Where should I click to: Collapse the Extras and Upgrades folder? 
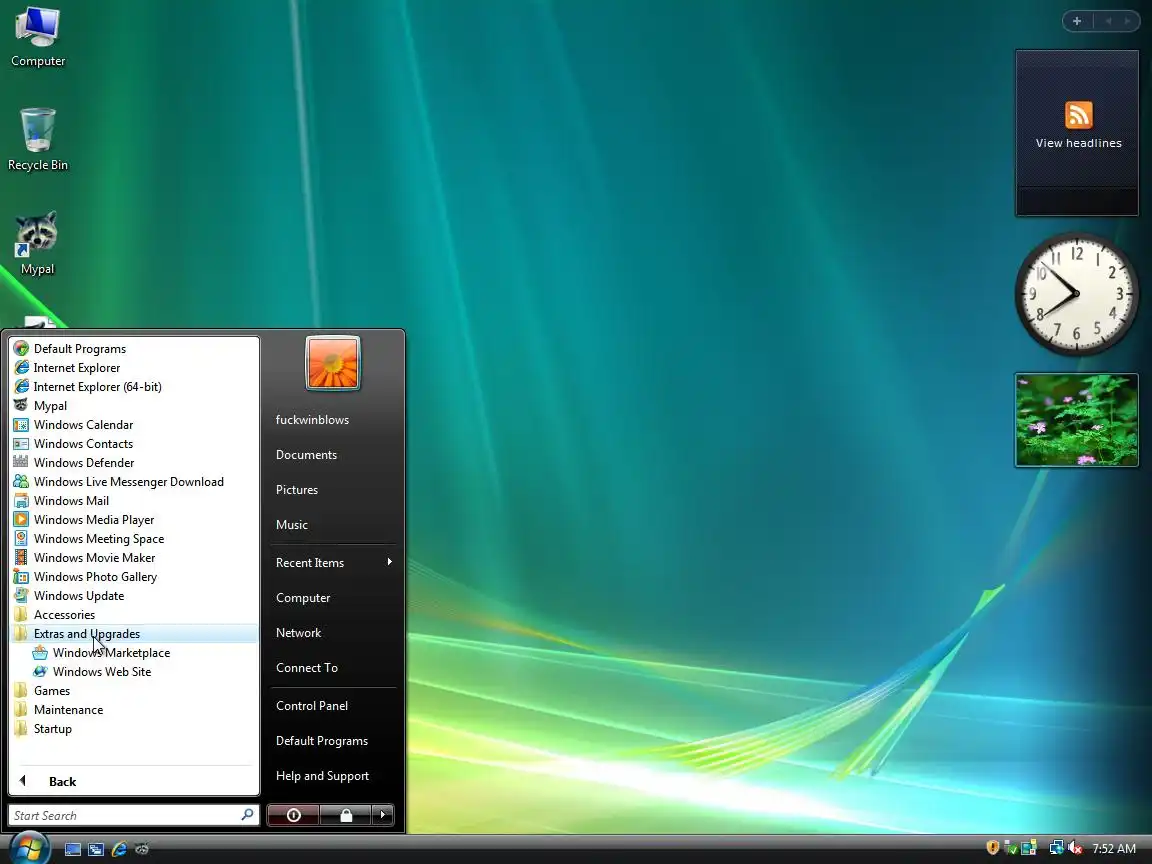pyautogui.click(x=134, y=634)
